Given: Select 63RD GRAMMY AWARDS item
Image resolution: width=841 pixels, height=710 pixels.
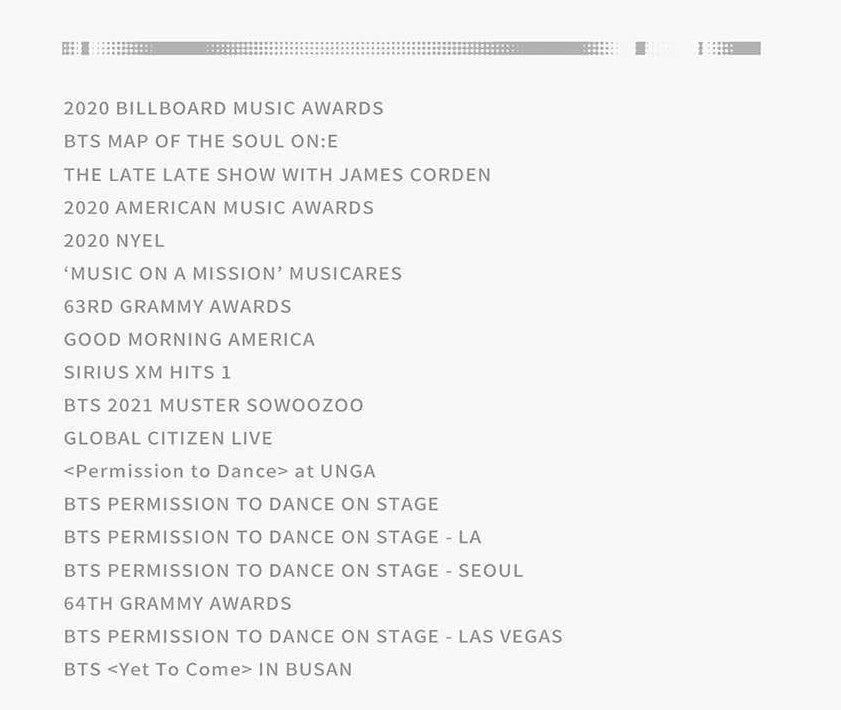Looking at the screenshot, I should pos(178,307).
